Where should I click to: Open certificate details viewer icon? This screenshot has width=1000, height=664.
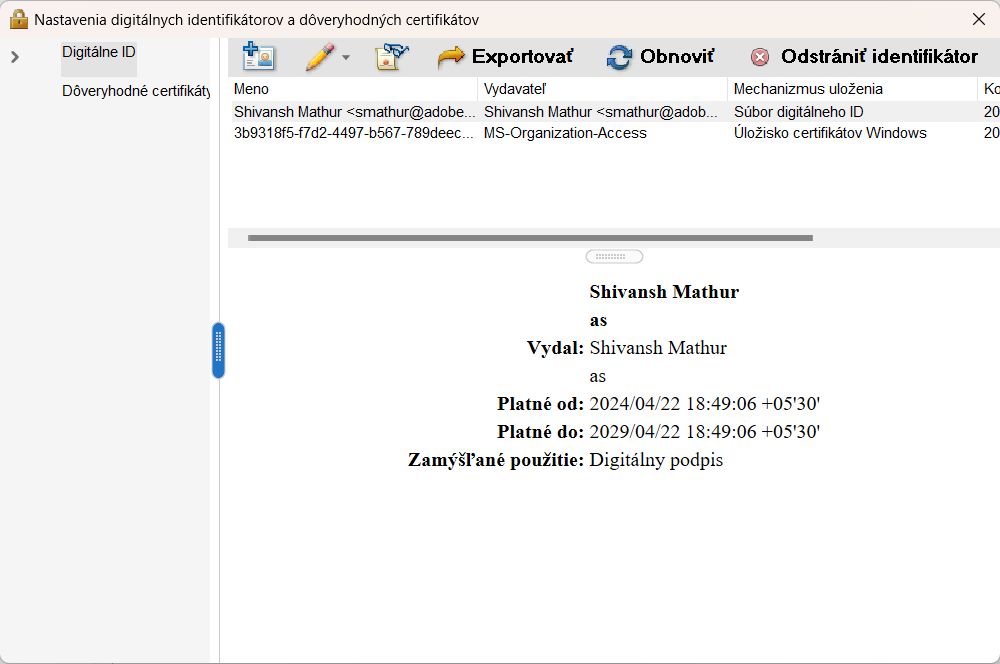[390, 57]
